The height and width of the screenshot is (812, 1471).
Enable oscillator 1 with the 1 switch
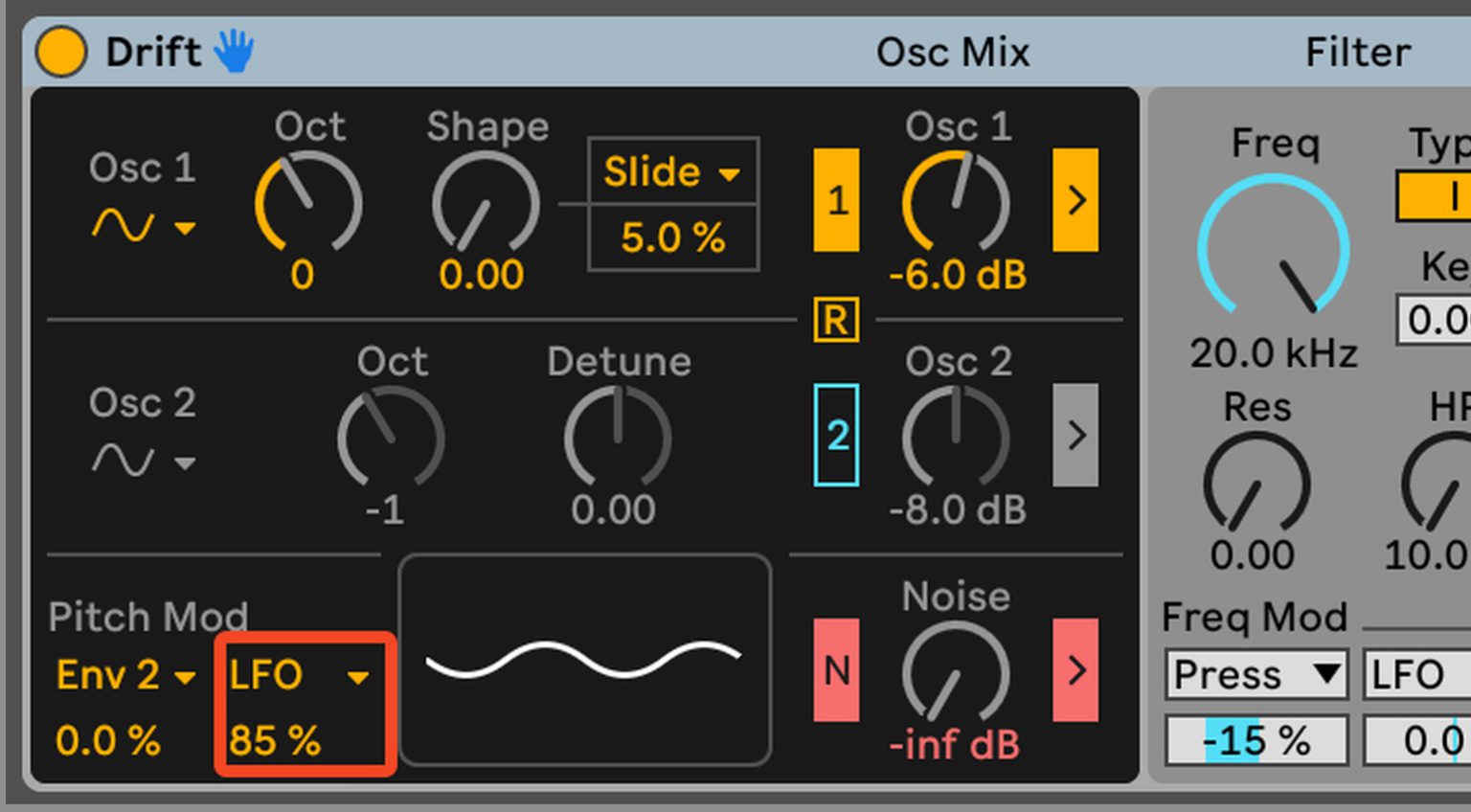tap(835, 201)
